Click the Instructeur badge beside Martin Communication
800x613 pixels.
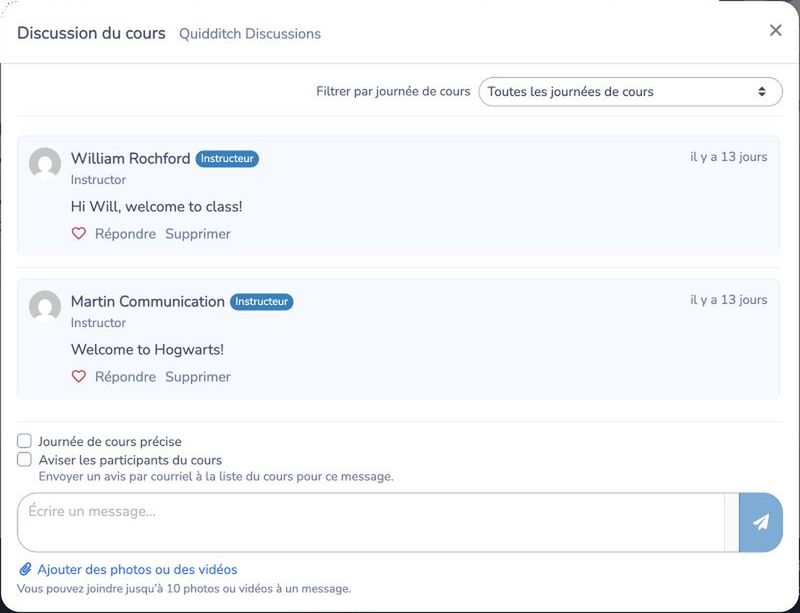(x=262, y=302)
